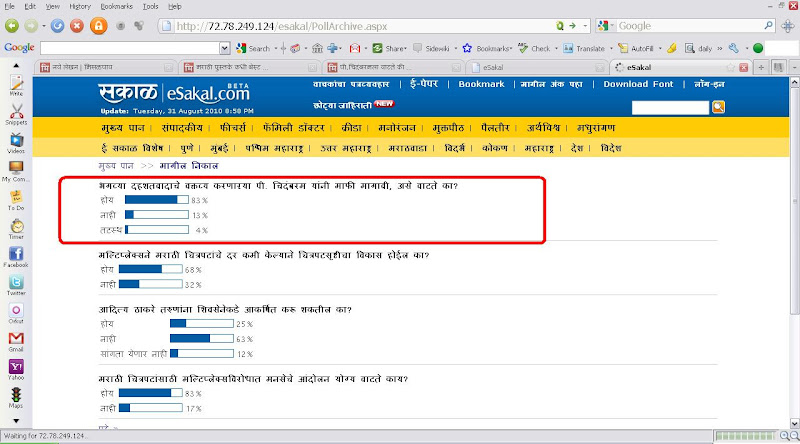Open the Timer sidebar icon
This screenshot has height=444, width=800.
click(x=16, y=229)
